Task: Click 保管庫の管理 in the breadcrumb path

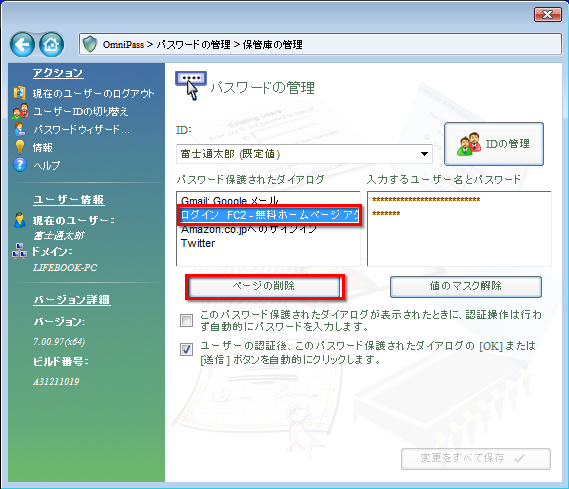Action: click(x=273, y=45)
